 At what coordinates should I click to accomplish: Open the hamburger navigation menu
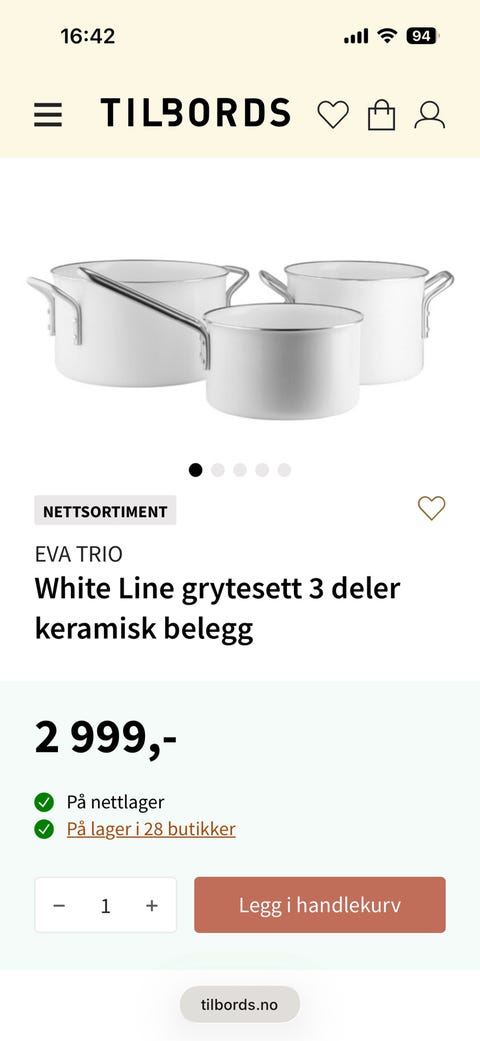[48, 115]
